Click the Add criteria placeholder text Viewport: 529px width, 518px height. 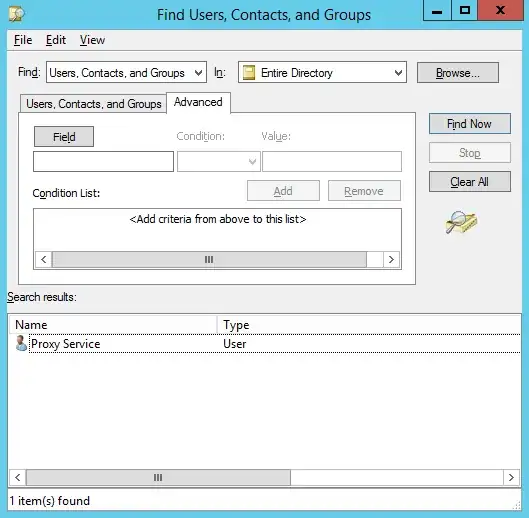218,219
